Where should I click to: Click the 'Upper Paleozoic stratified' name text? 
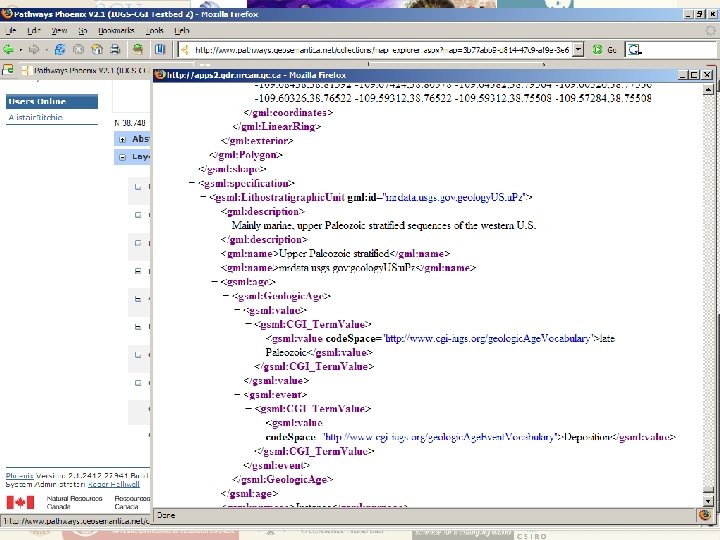click(335, 253)
